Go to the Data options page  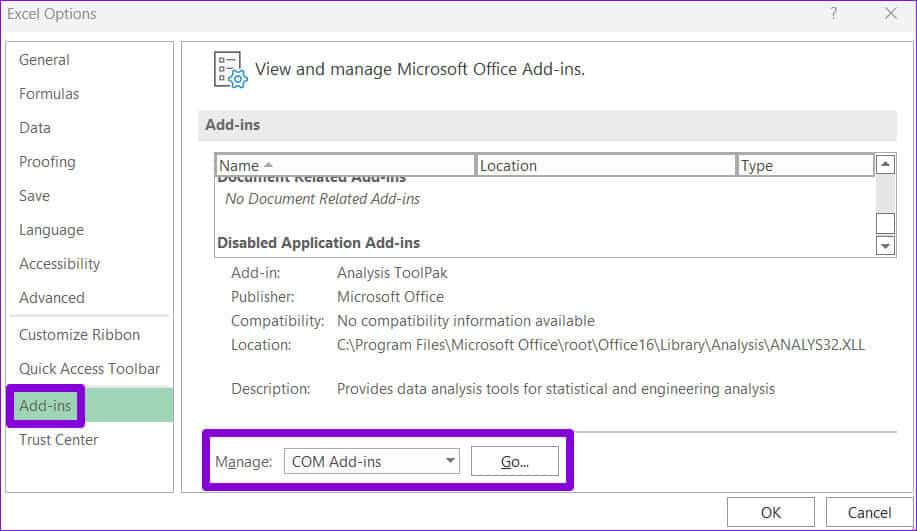pyautogui.click(x=35, y=127)
